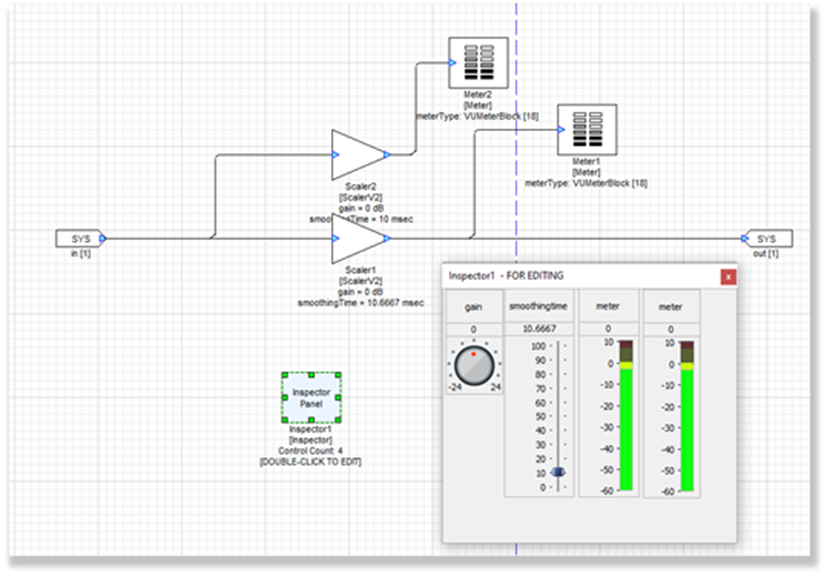Select the Meter2 VU meter block
The height and width of the screenshot is (576, 827).
(x=478, y=62)
